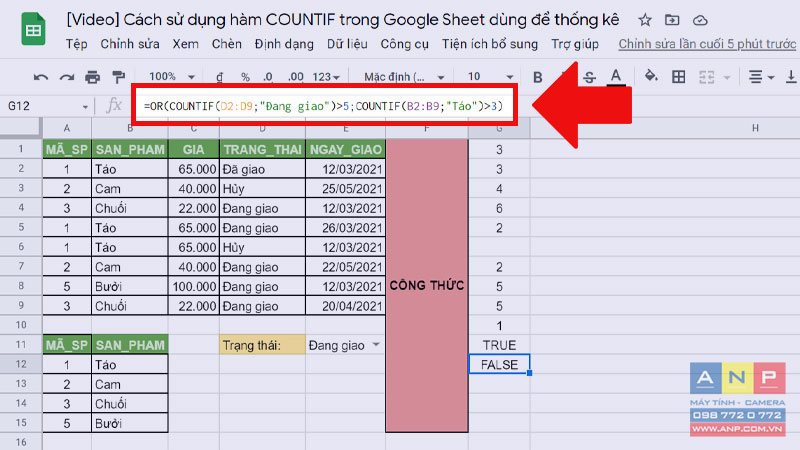Open last edit history link
800x450 pixels.
tap(707, 44)
